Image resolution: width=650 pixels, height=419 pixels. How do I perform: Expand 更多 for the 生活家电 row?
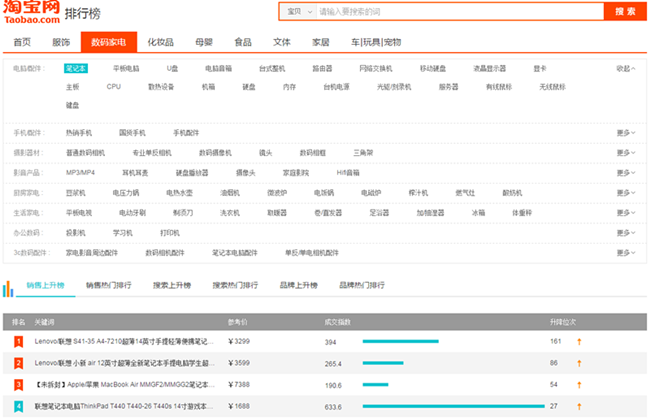click(626, 213)
